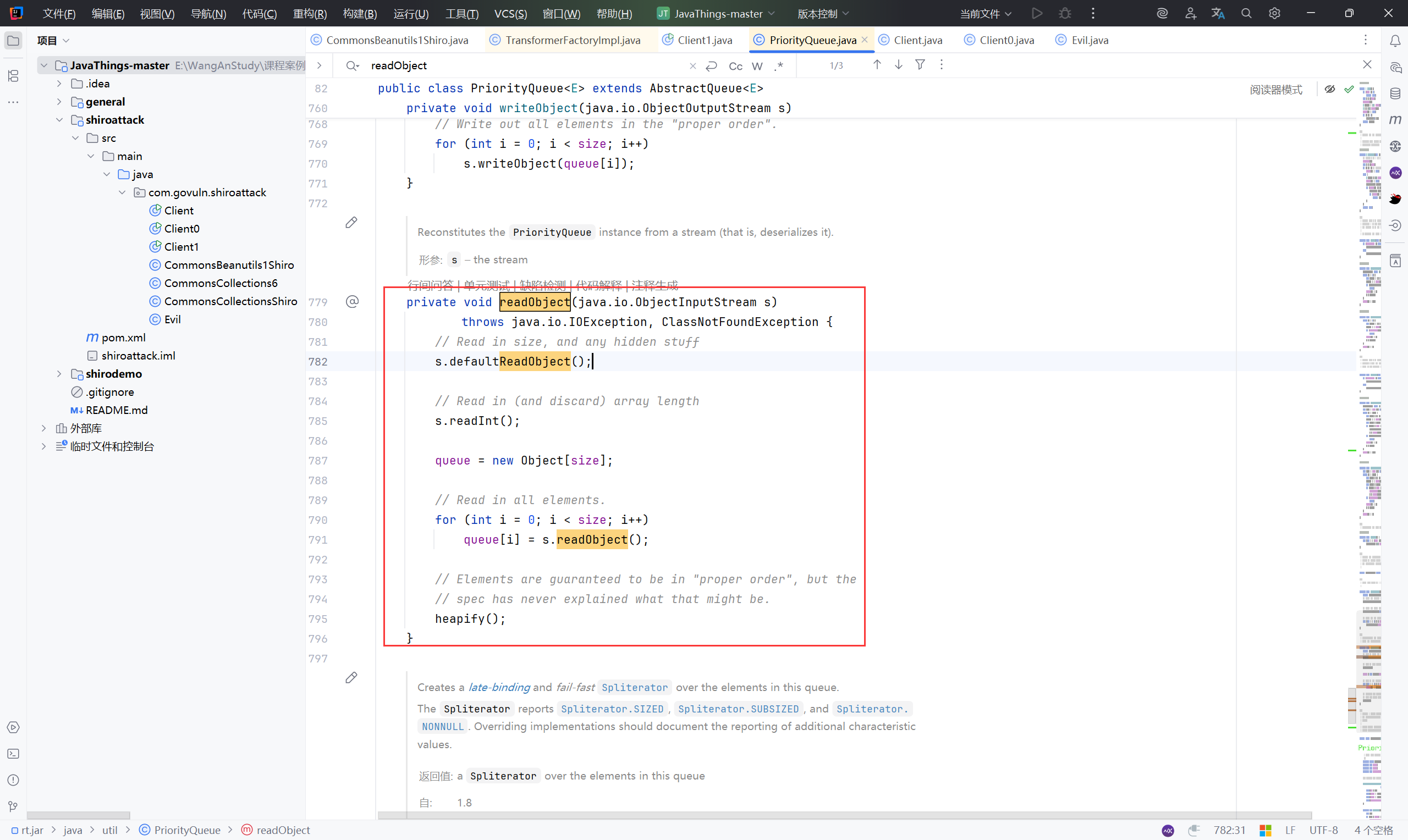
Task: Collapse the shiroattack module folder
Action: [x=59, y=120]
